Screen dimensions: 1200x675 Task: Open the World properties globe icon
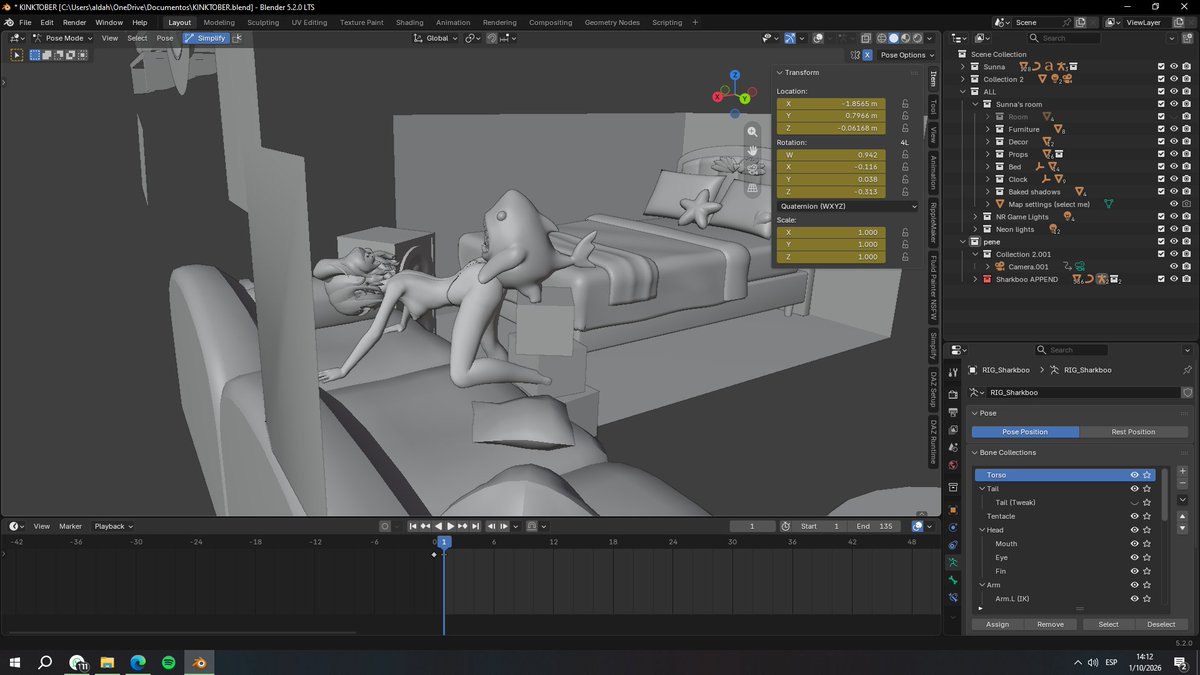953,465
